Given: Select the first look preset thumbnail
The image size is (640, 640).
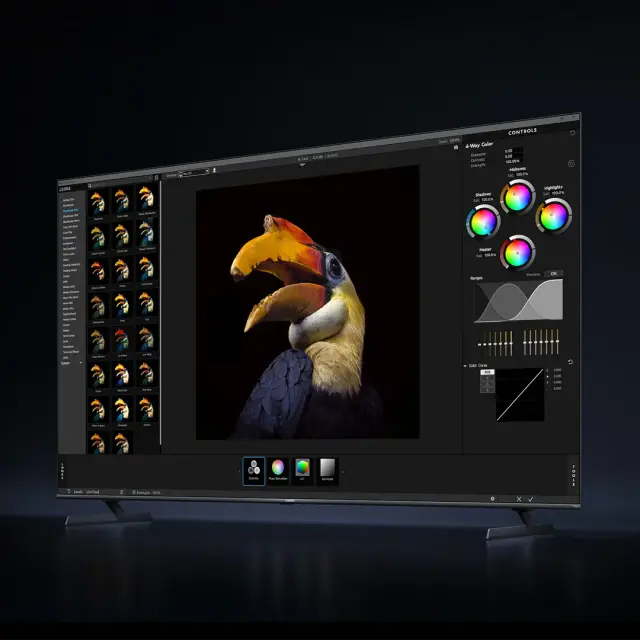Looking at the screenshot, I should (97, 199).
